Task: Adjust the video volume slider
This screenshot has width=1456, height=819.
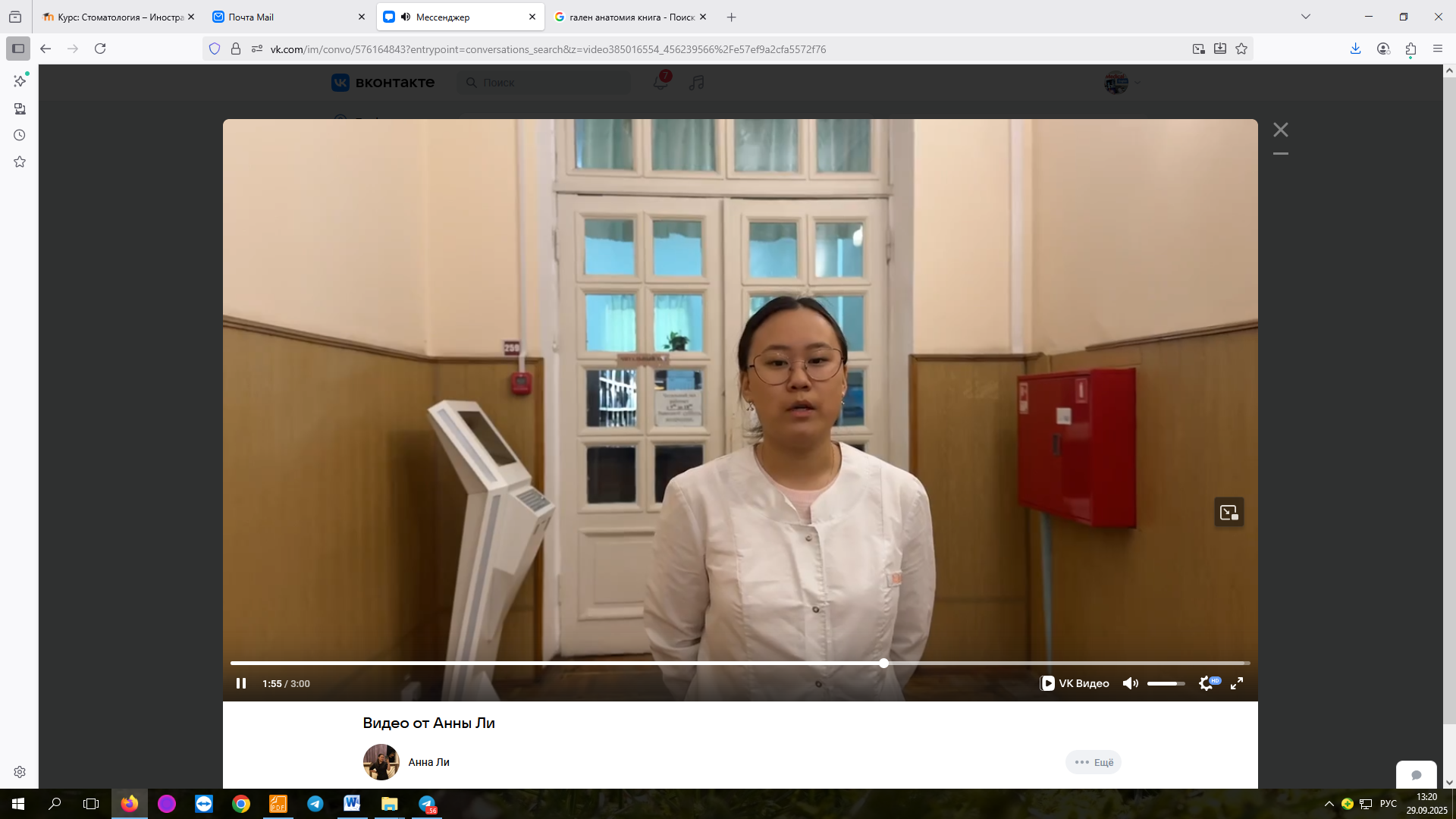Action: point(1166,683)
